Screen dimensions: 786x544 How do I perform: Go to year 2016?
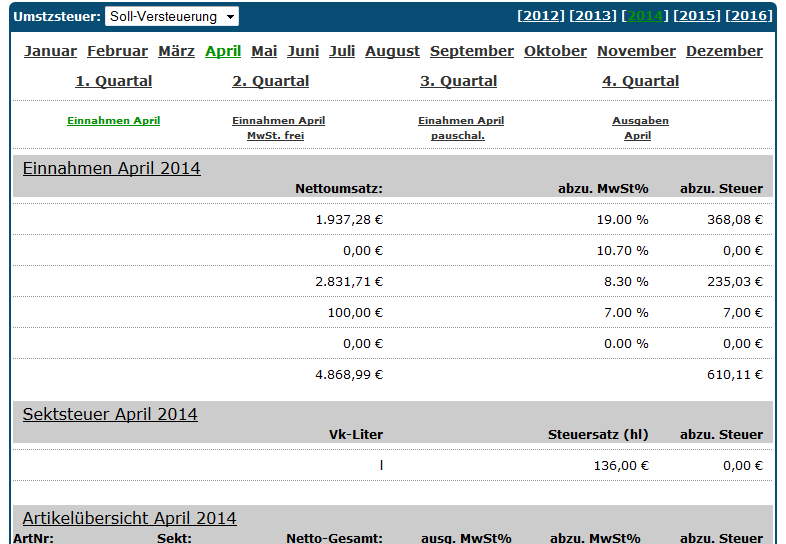tap(749, 16)
